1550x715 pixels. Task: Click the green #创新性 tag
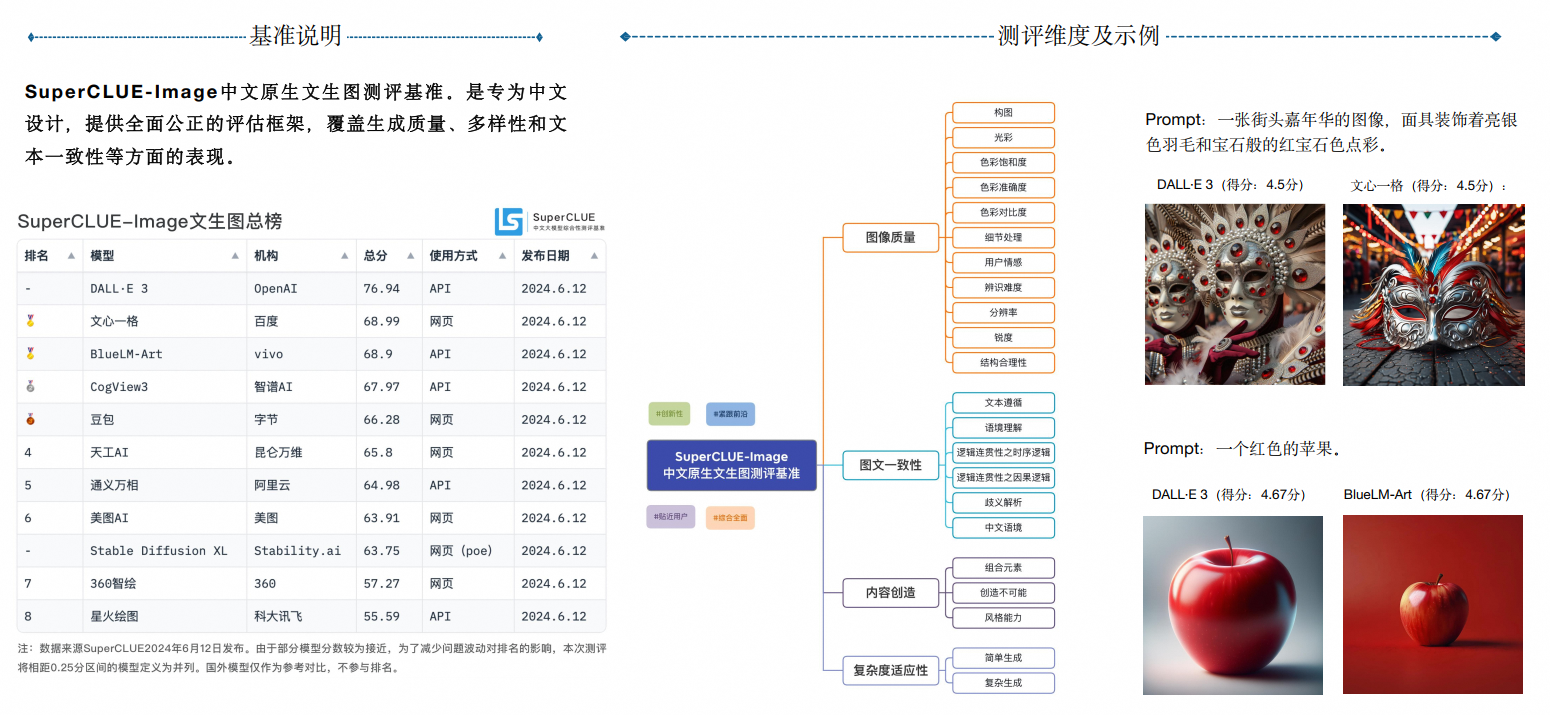click(668, 413)
